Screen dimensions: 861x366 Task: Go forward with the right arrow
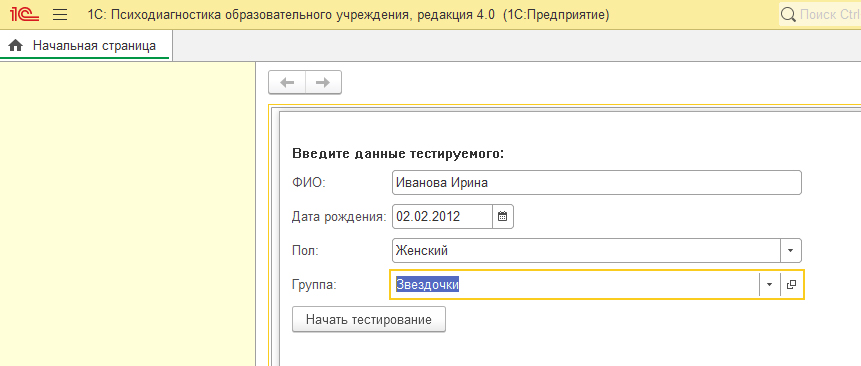click(x=323, y=82)
